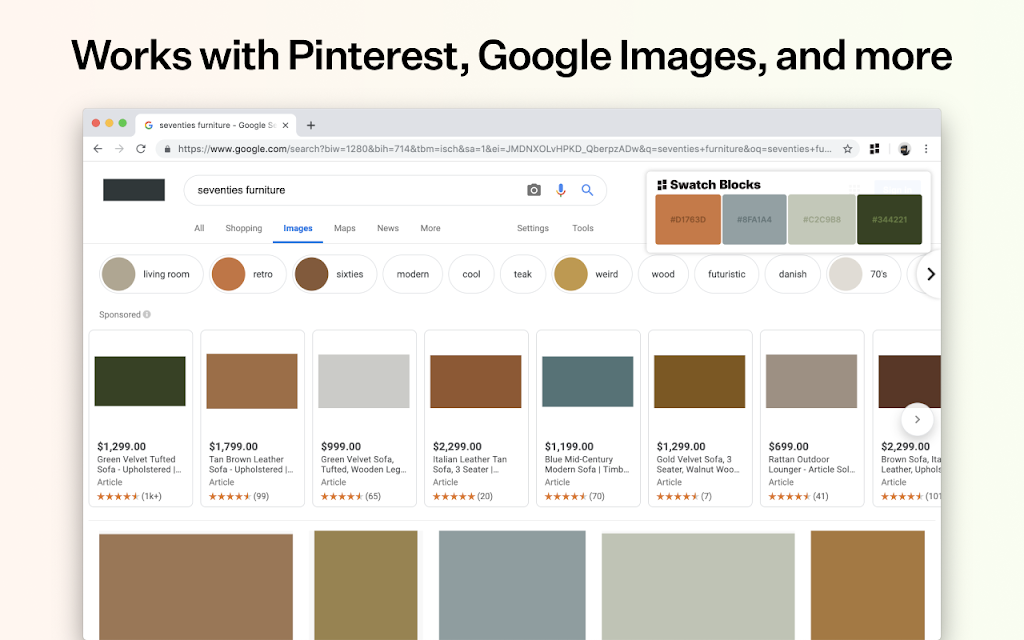The image size is (1024, 640).
Task: Copy the #C2C9B8 pale green swatch
Action: pyautogui.click(x=822, y=219)
